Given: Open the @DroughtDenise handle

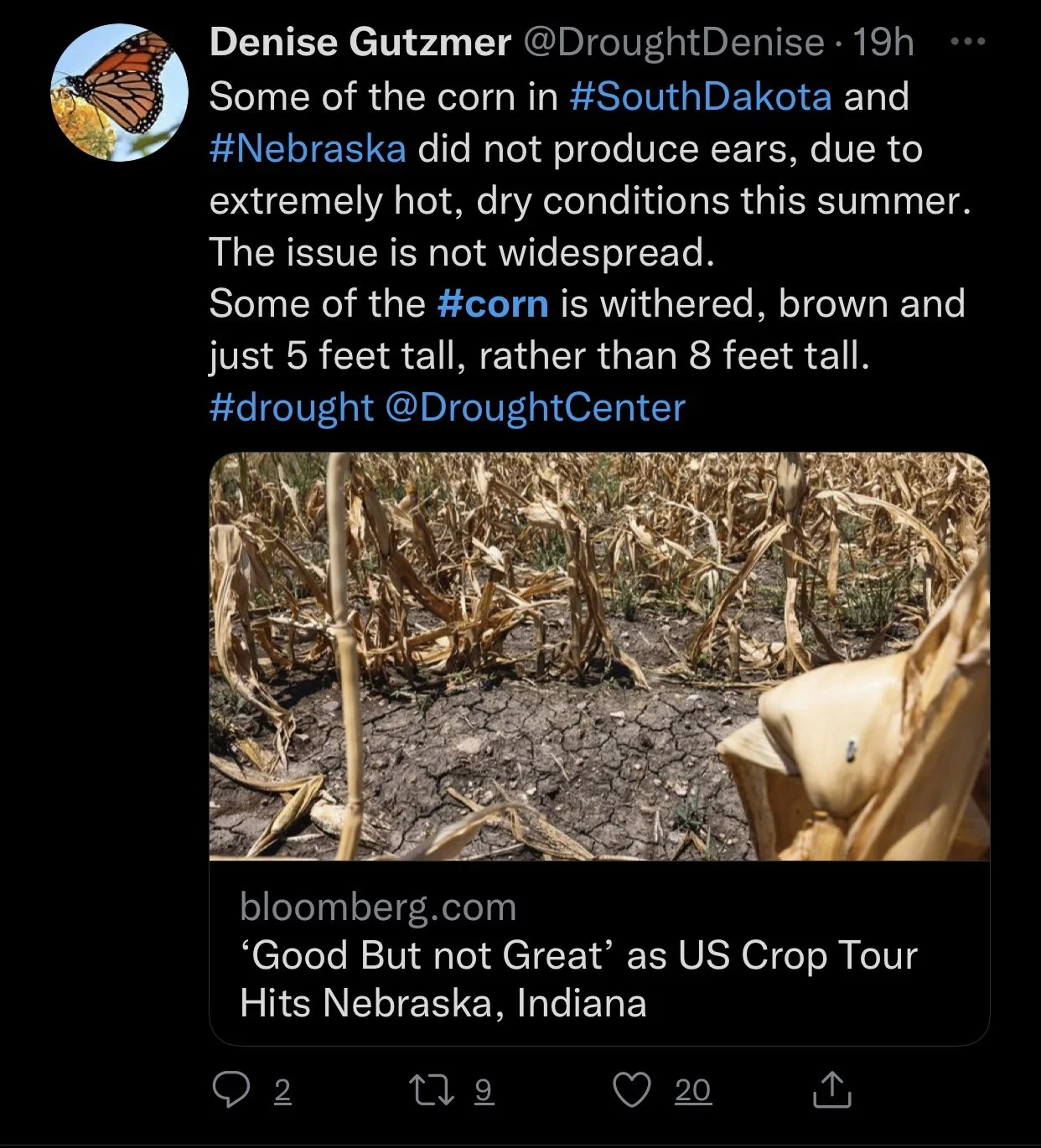Looking at the screenshot, I should click(x=674, y=42).
